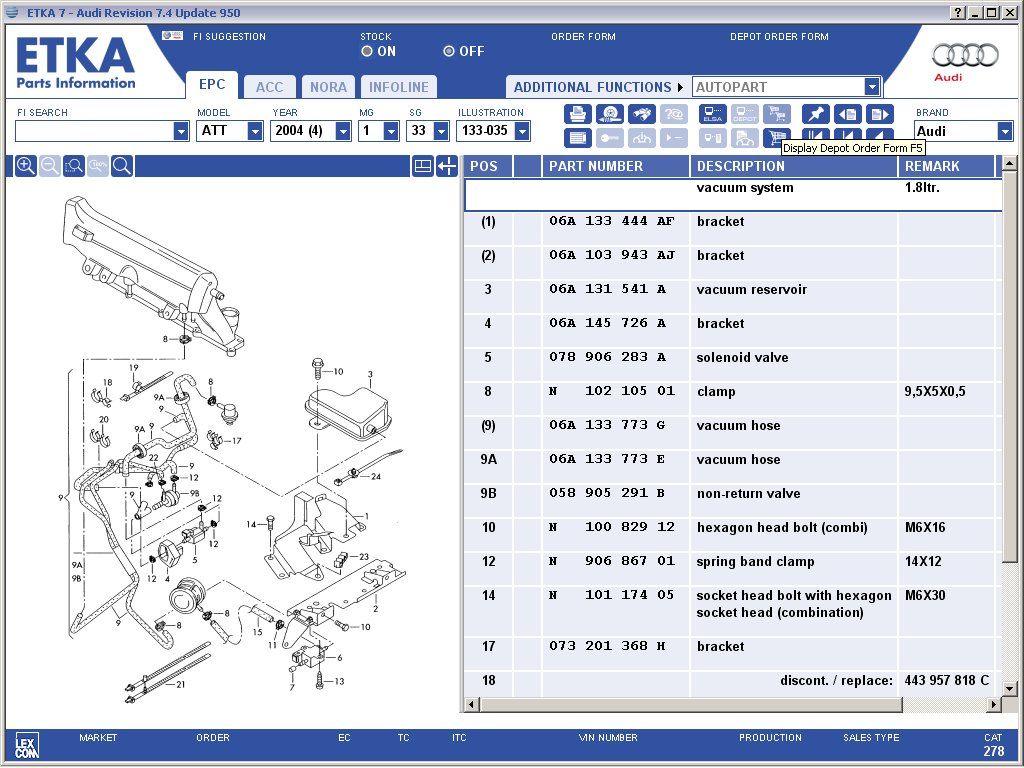
Task: Click the LexCom logo in status bar
Action: click(x=27, y=745)
